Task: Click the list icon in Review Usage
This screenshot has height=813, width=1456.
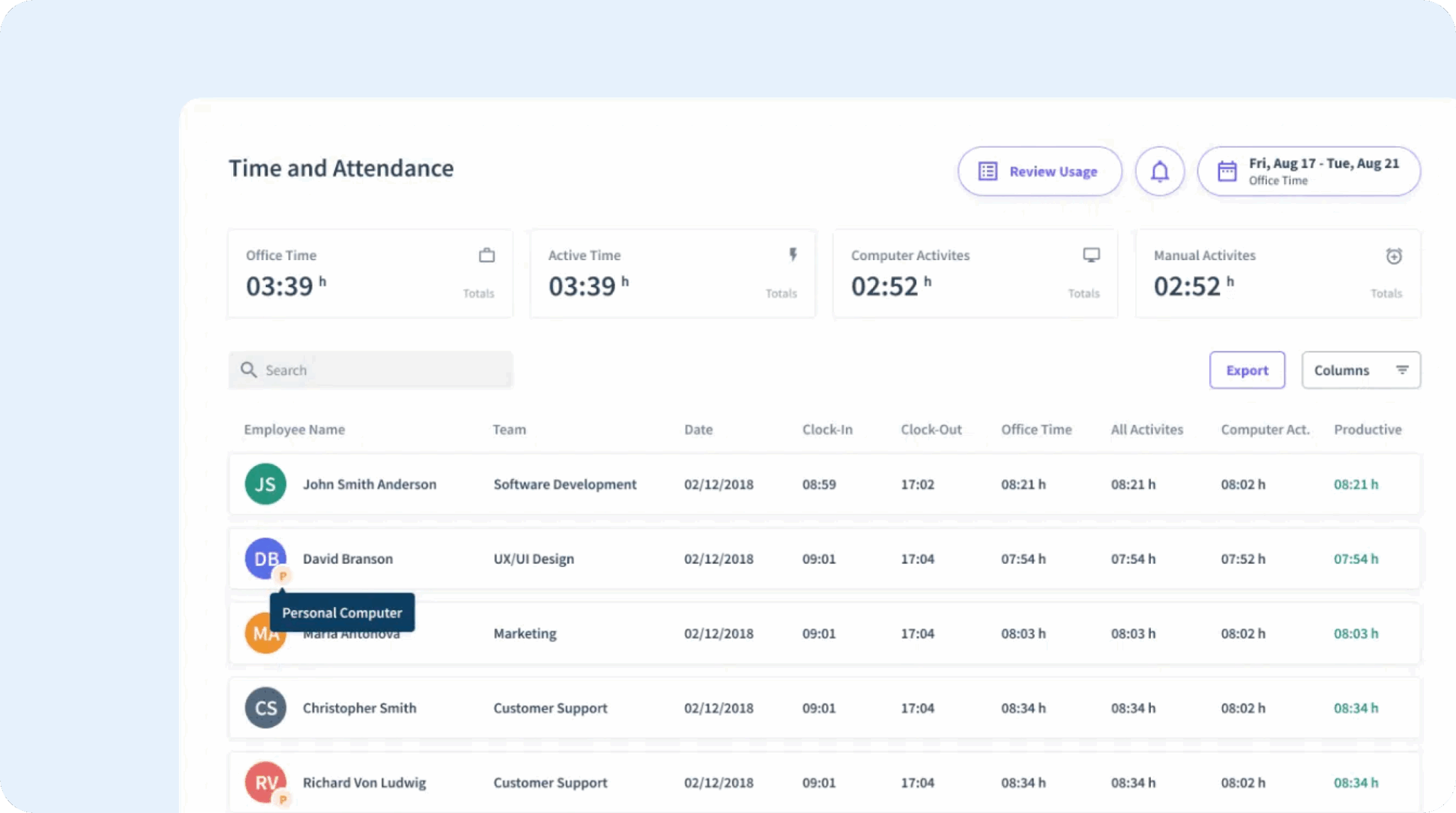Action: point(987,171)
